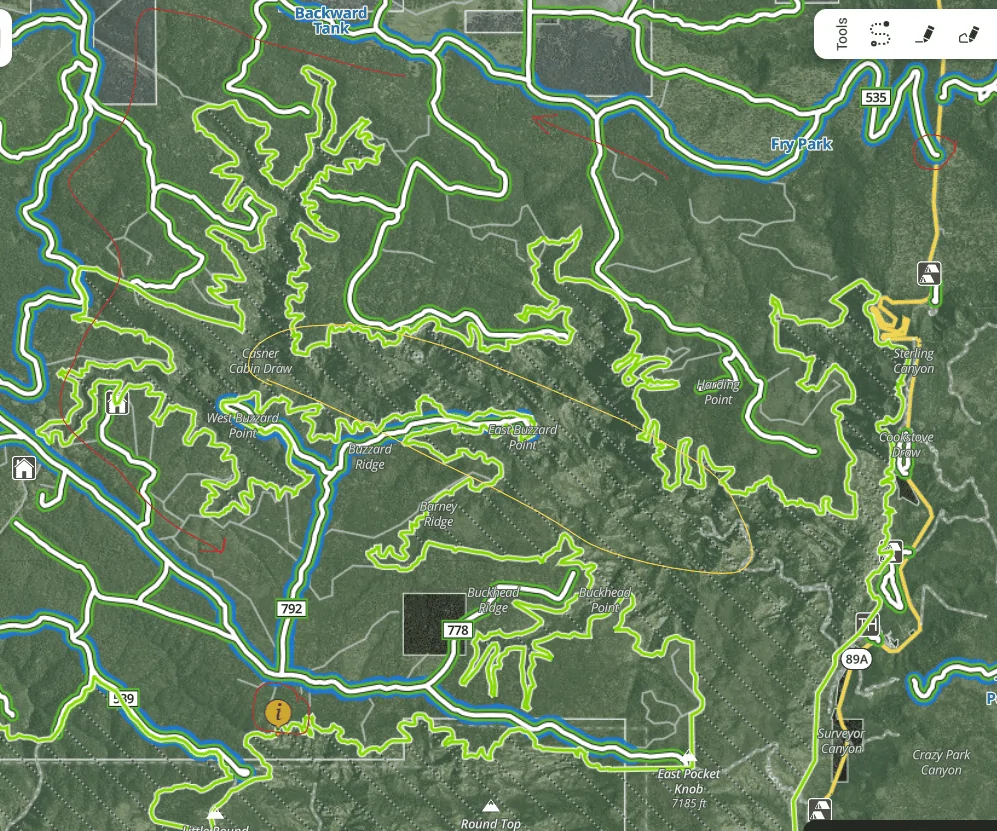Open the Tools panel label
This screenshot has width=997, height=831.
tap(842, 34)
